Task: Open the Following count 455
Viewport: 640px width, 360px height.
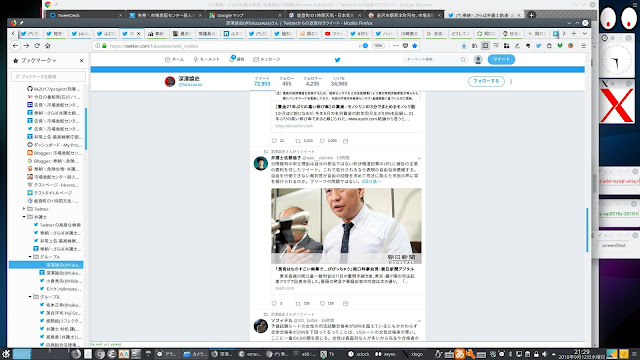Action: (x=287, y=81)
